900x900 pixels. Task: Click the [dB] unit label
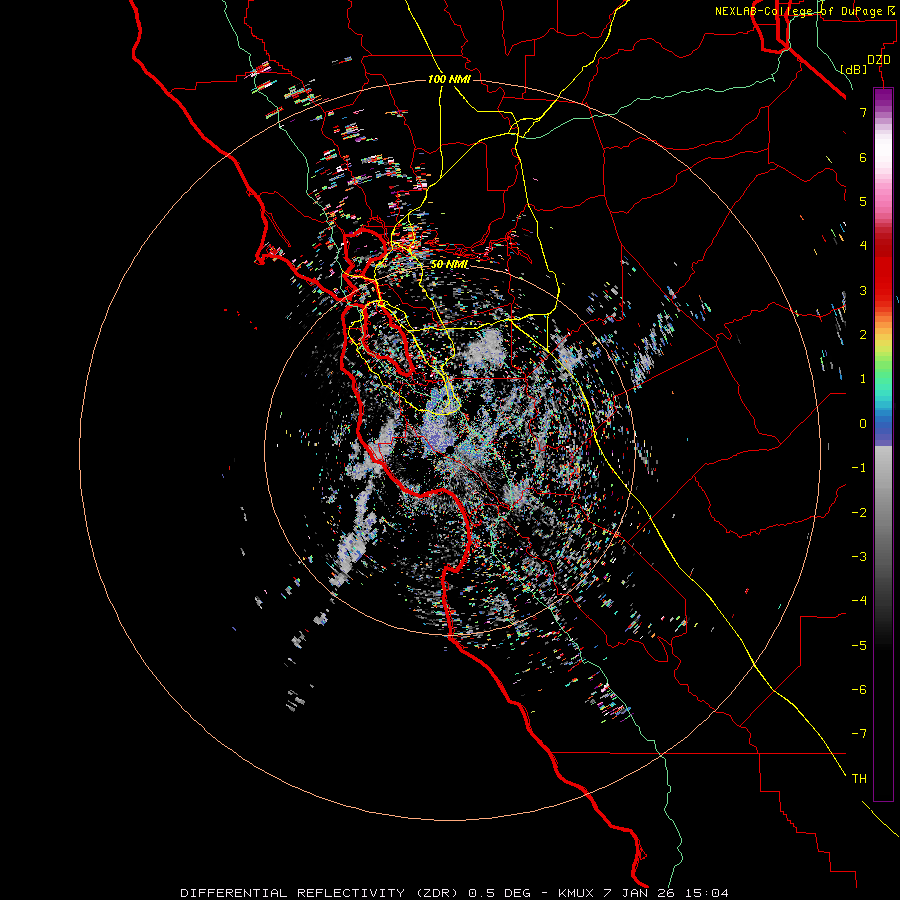tap(854, 69)
